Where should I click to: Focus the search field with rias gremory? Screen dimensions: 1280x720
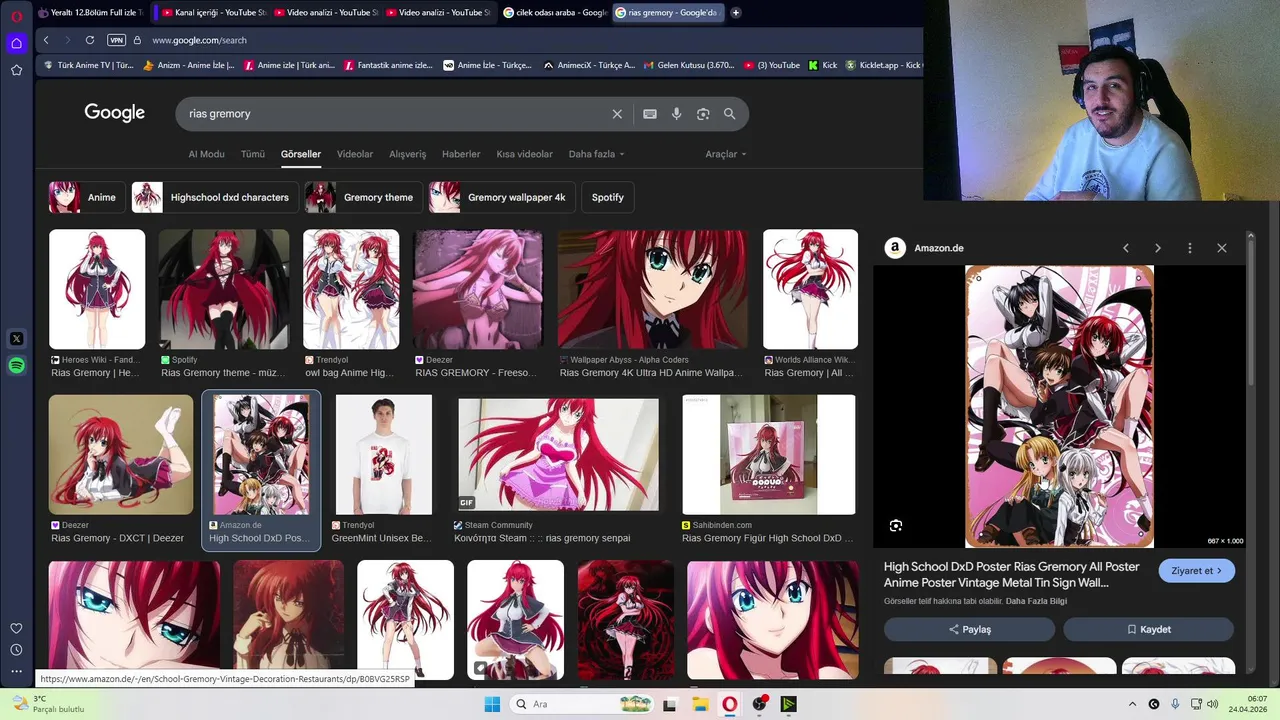[x=395, y=114]
